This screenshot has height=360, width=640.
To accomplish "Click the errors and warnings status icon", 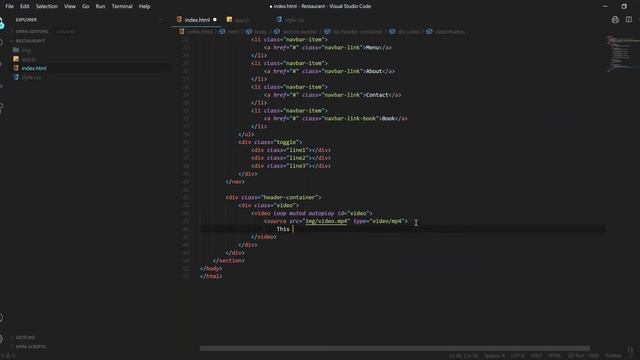I will coord(8,356).
